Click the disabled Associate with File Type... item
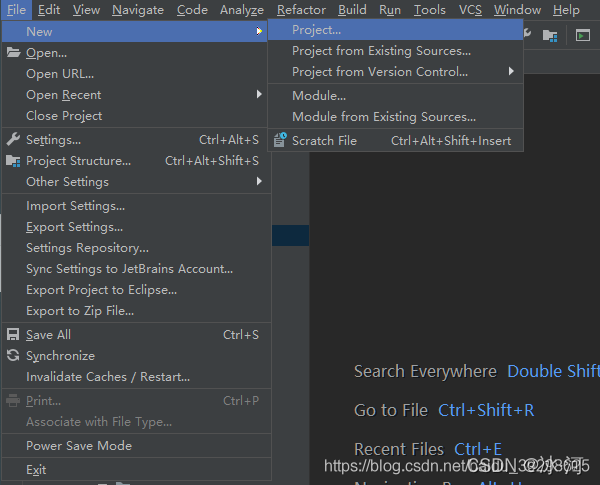This screenshot has height=485, width=600. pyautogui.click(x=136, y=422)
